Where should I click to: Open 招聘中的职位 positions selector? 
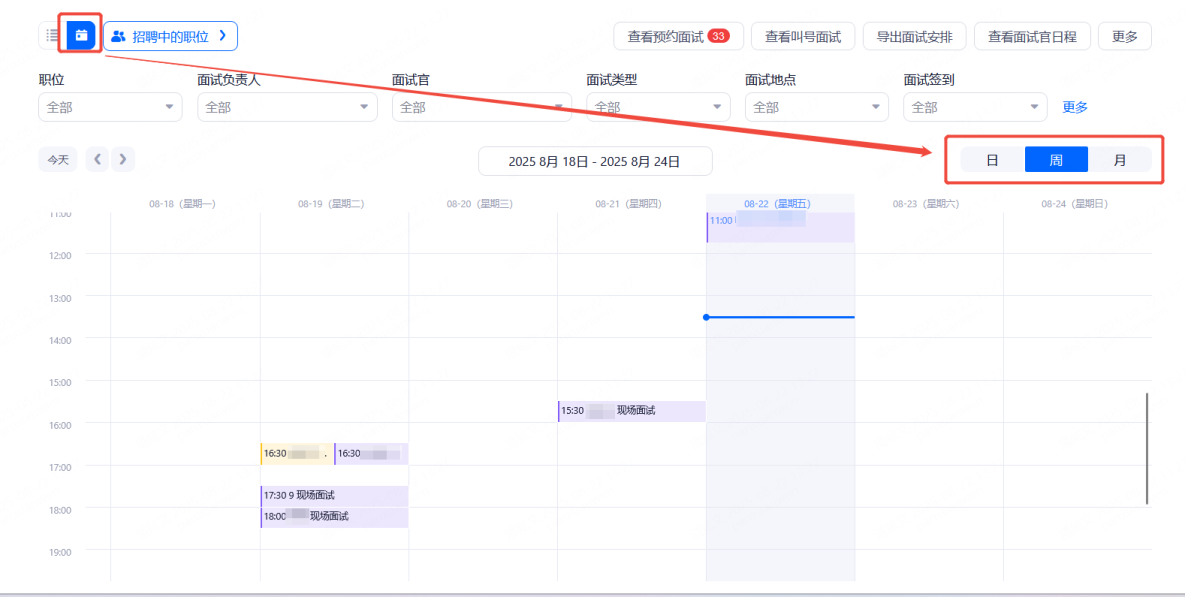tap(171, 36)
